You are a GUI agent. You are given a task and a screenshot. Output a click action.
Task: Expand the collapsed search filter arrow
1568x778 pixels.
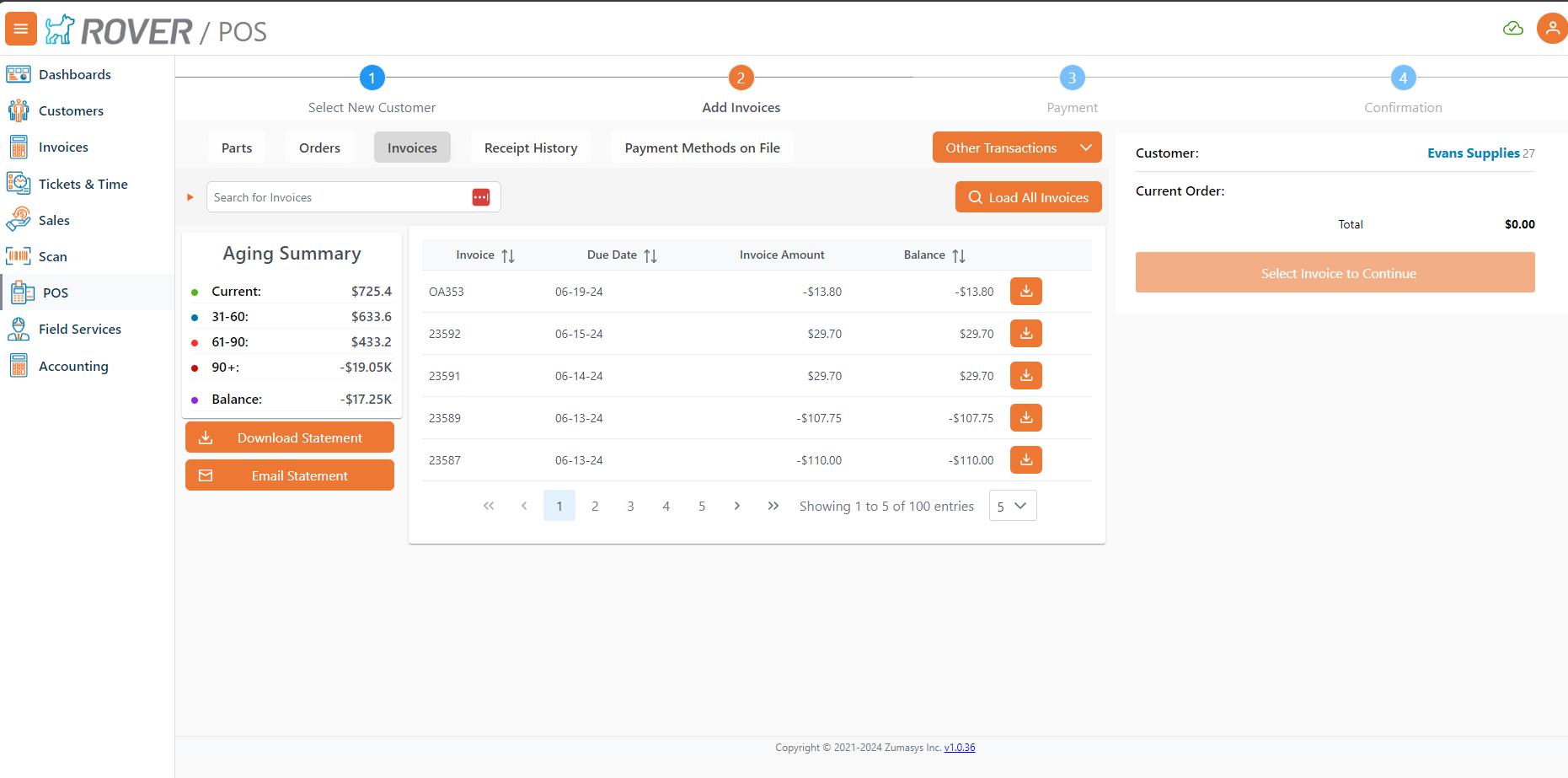click(x=189, y=196)
